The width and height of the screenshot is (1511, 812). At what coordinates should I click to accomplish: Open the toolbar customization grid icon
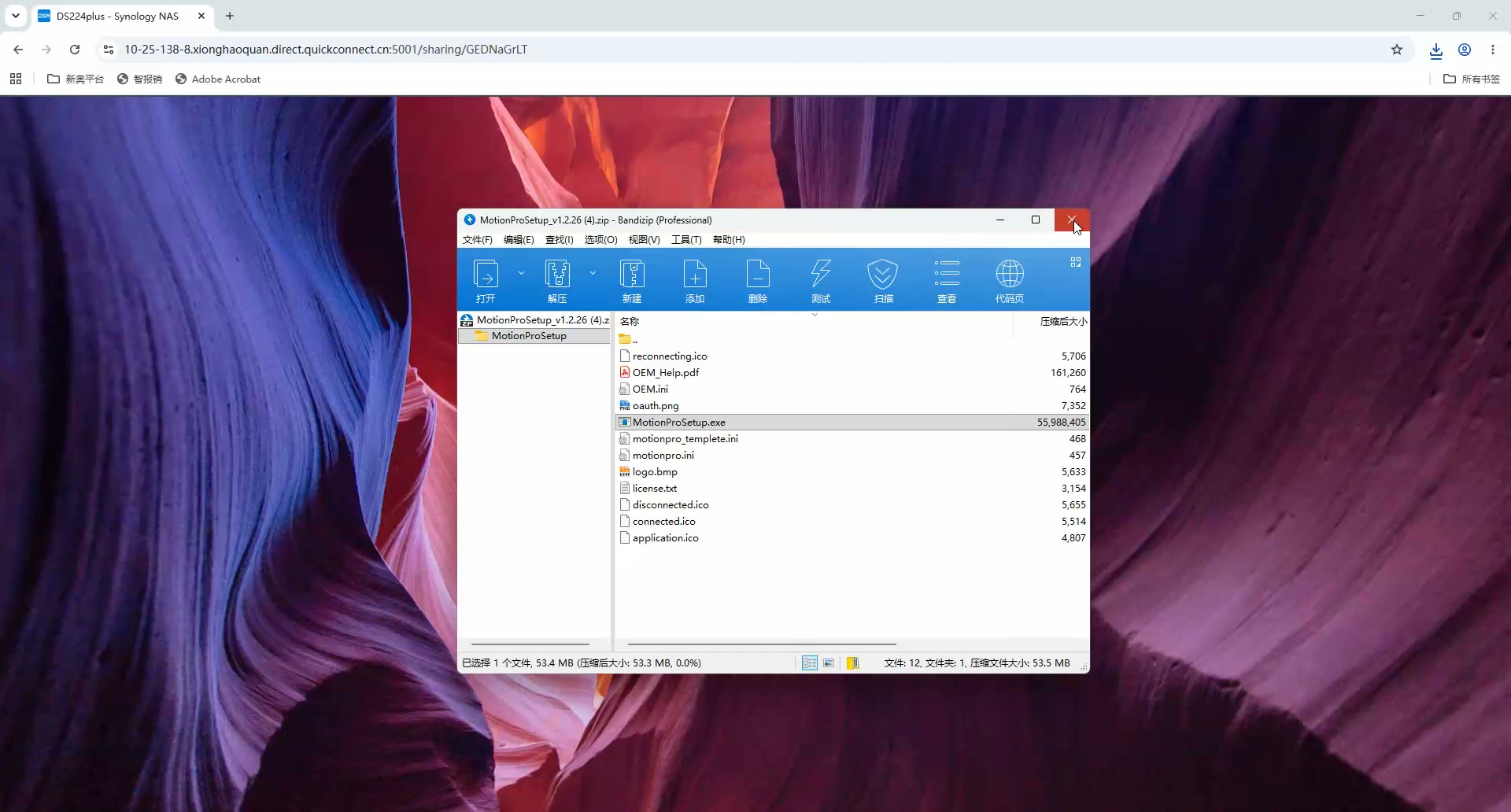tap(1076, 262)
